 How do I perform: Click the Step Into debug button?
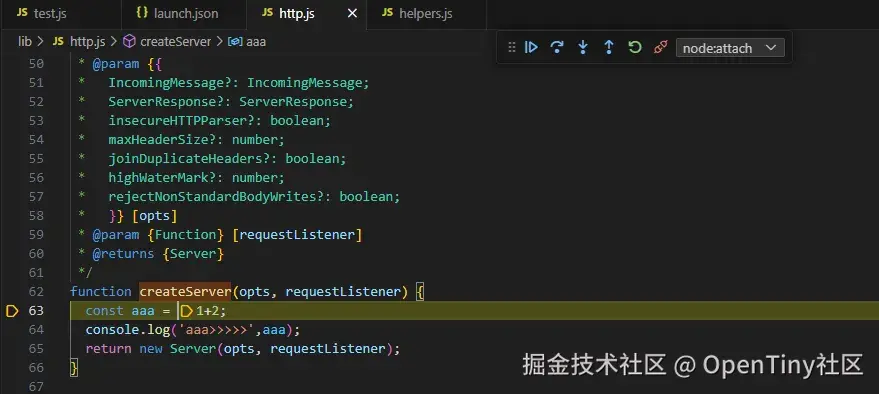[583, 48]
